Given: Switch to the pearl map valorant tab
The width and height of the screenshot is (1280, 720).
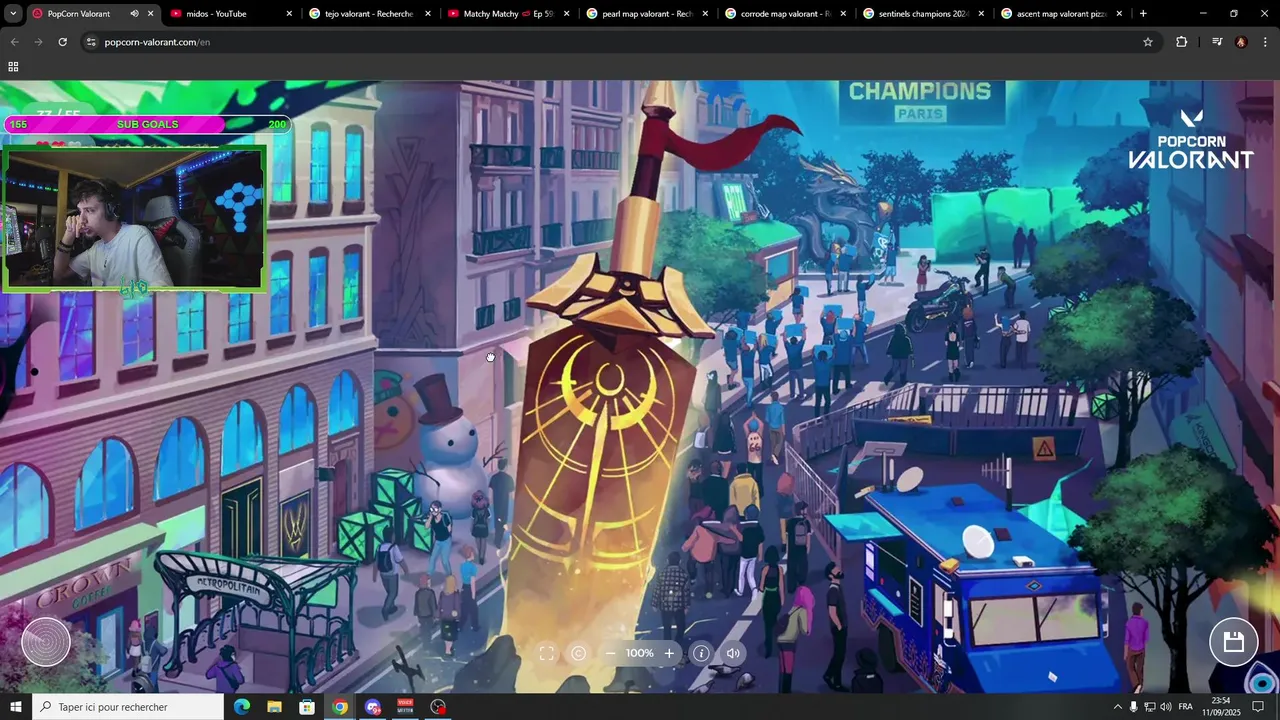Looking at the screenshot, I should [647, 14].
